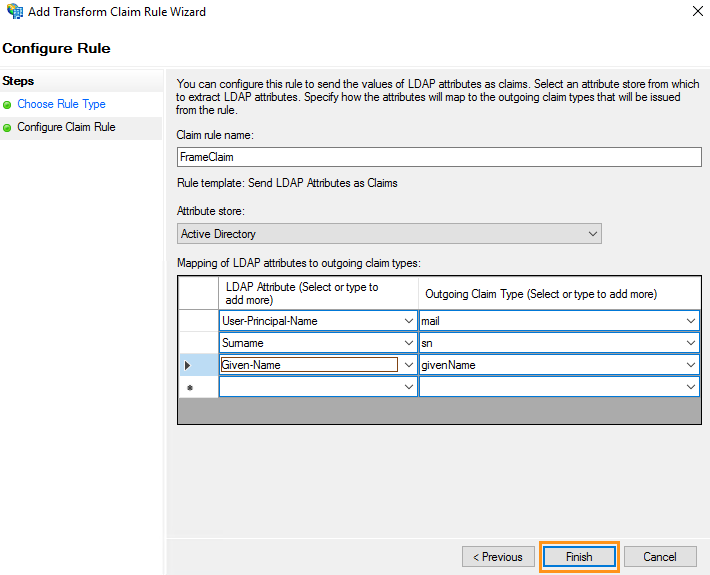Viewport: 710px width, 575px height.
Task: Close the Add Transform Claim Rule Wizard
Action: point(695,12)
